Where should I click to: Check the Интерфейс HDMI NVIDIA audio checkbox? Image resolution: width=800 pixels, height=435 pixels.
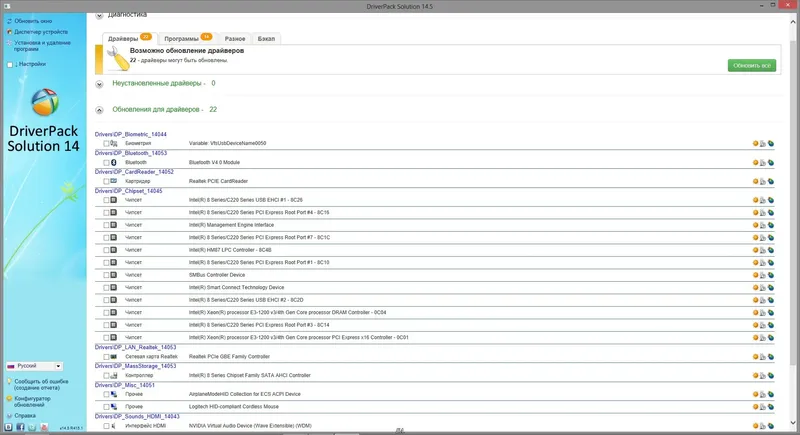[106, 426]
